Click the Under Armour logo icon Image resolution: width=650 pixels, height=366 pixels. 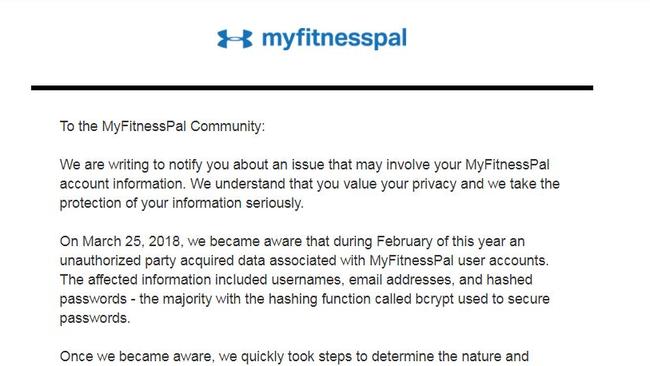point(235,39)
